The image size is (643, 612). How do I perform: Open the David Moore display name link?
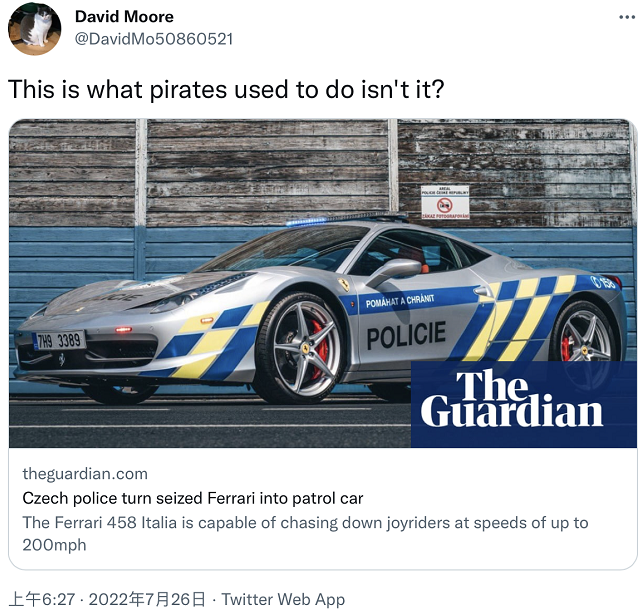124,17
